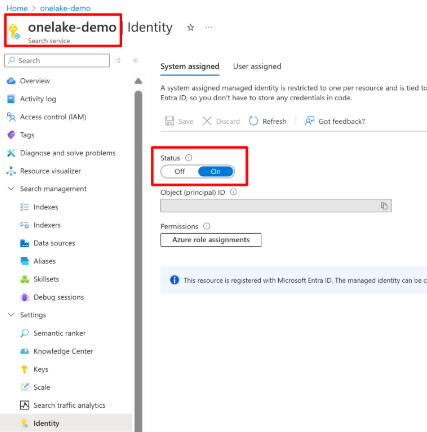427x432 pixels.
Task: Click the sidebar vertical scrollbar thumb
Action: [x=138, y=260]
